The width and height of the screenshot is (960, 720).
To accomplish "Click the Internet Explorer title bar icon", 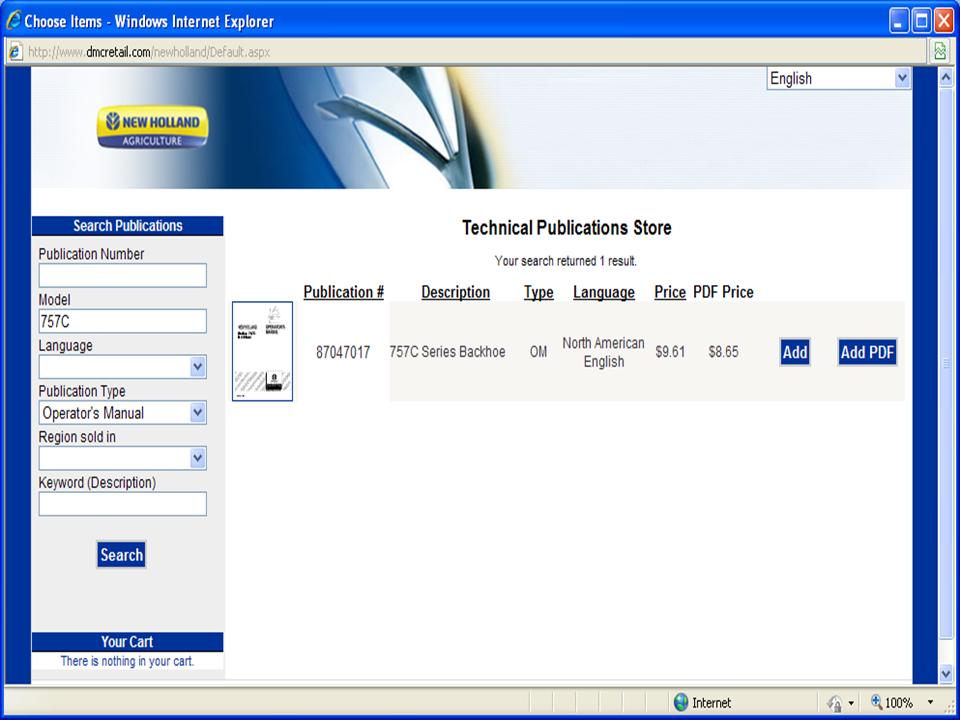I will click(13, 21).
